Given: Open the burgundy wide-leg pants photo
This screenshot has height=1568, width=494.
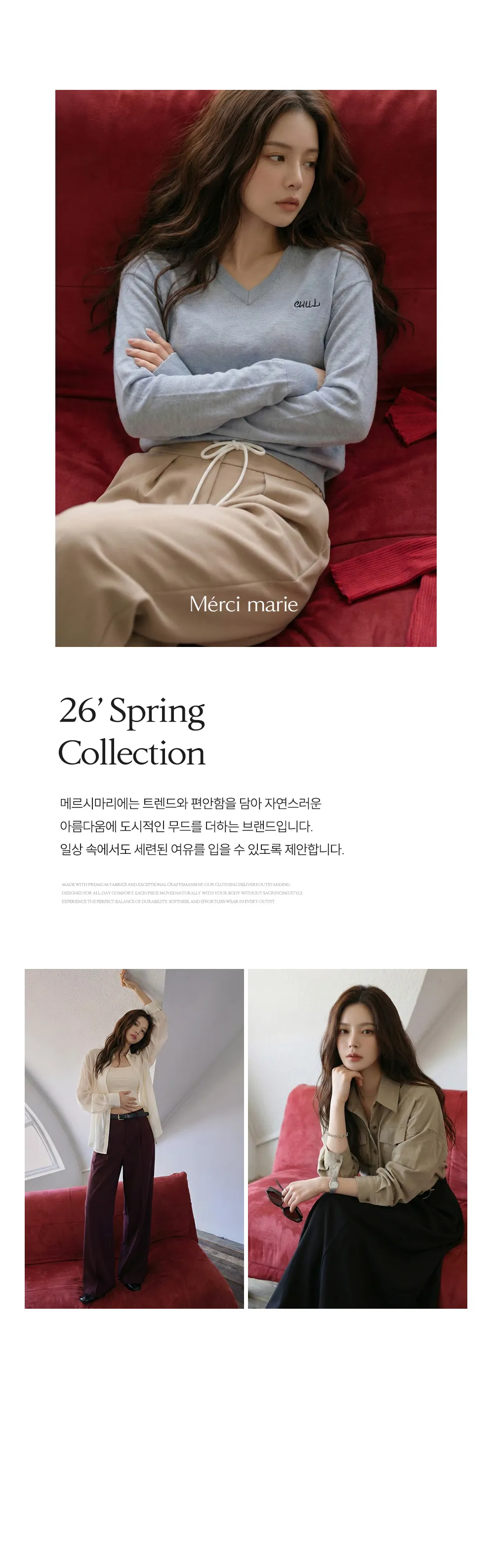Looking at the screenshot, I should point(134,1139).
